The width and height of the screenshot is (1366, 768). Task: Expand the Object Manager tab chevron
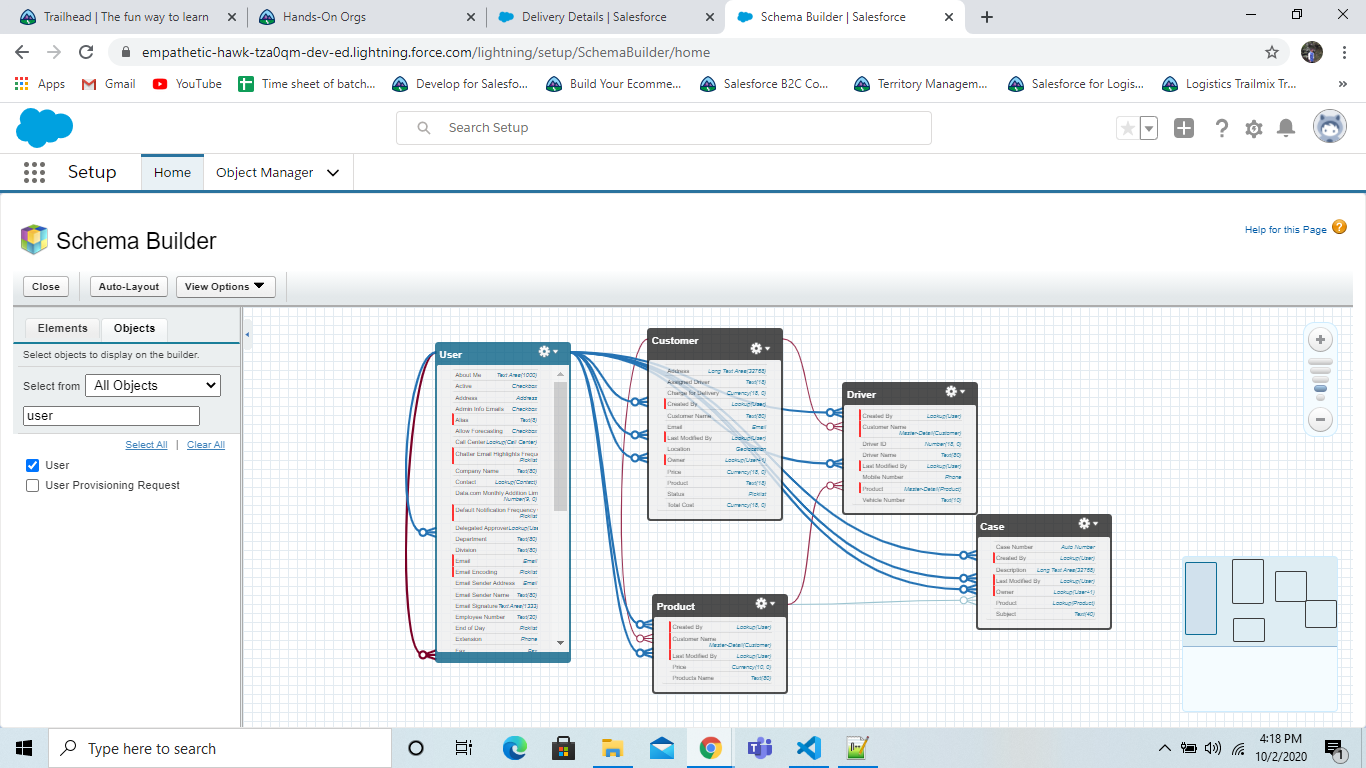click(x=333, y=173)
